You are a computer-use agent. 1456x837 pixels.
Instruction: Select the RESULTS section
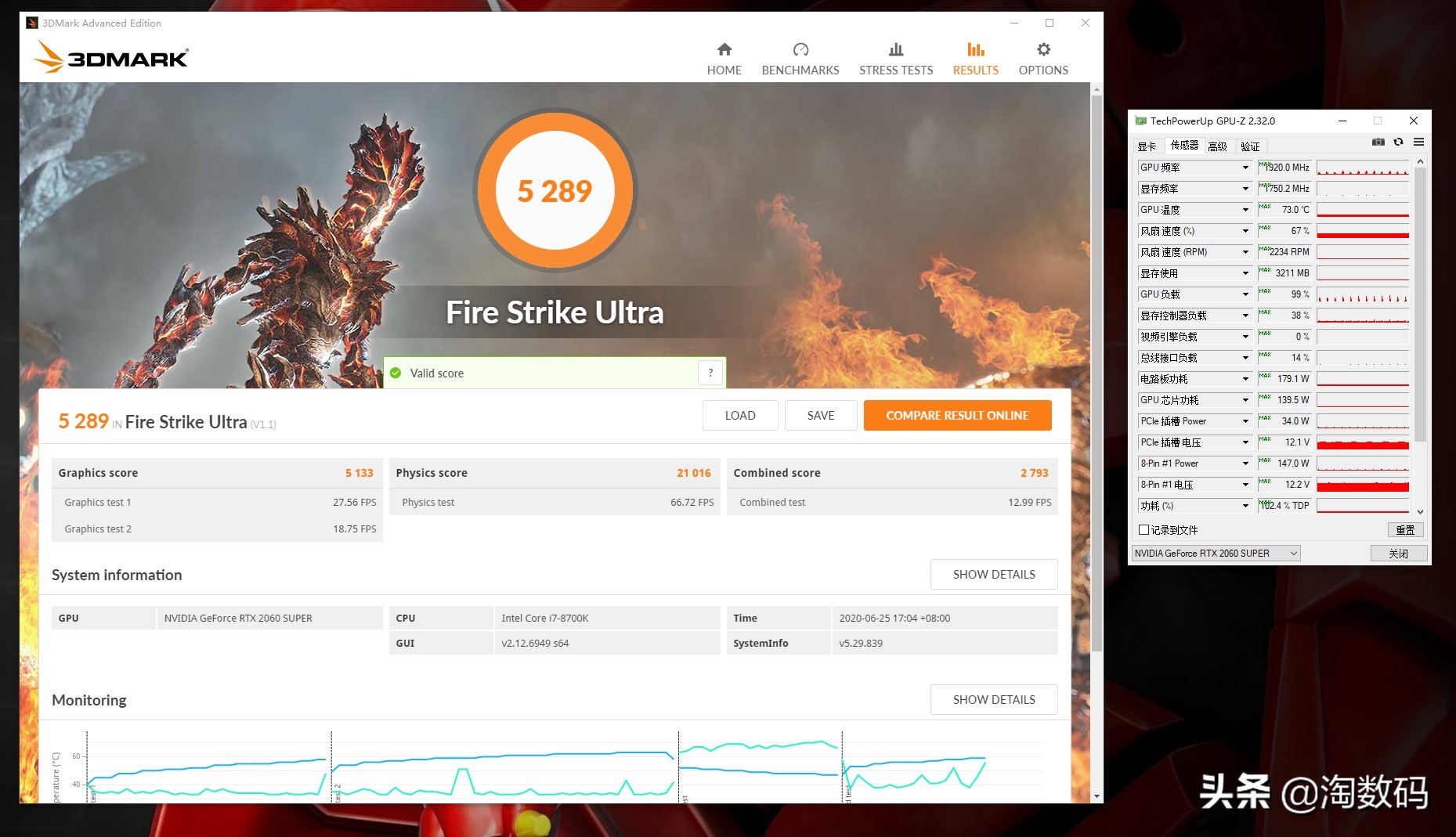[x=976, y=59]
